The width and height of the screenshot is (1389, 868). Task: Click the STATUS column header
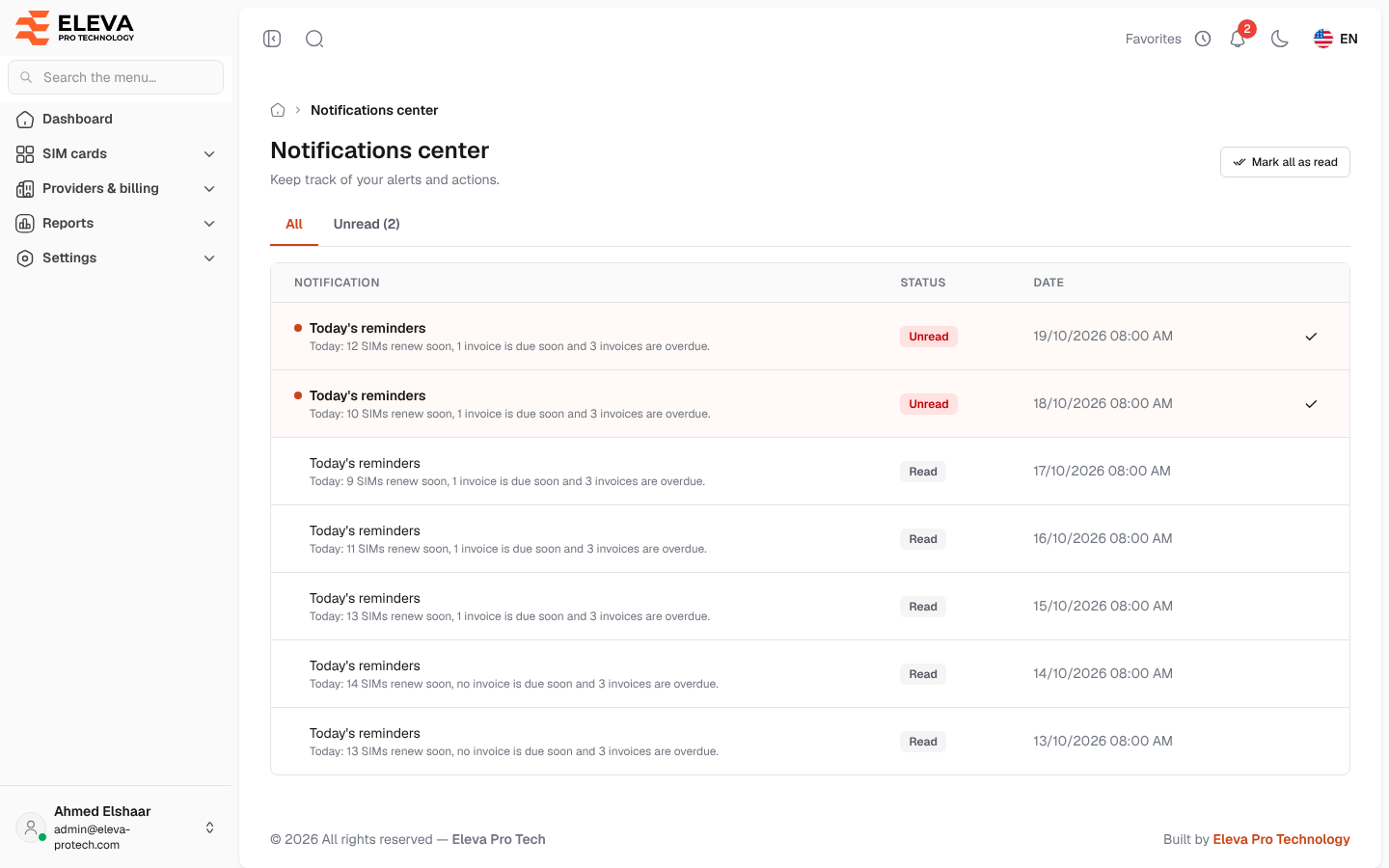click(x=923, y=283)
